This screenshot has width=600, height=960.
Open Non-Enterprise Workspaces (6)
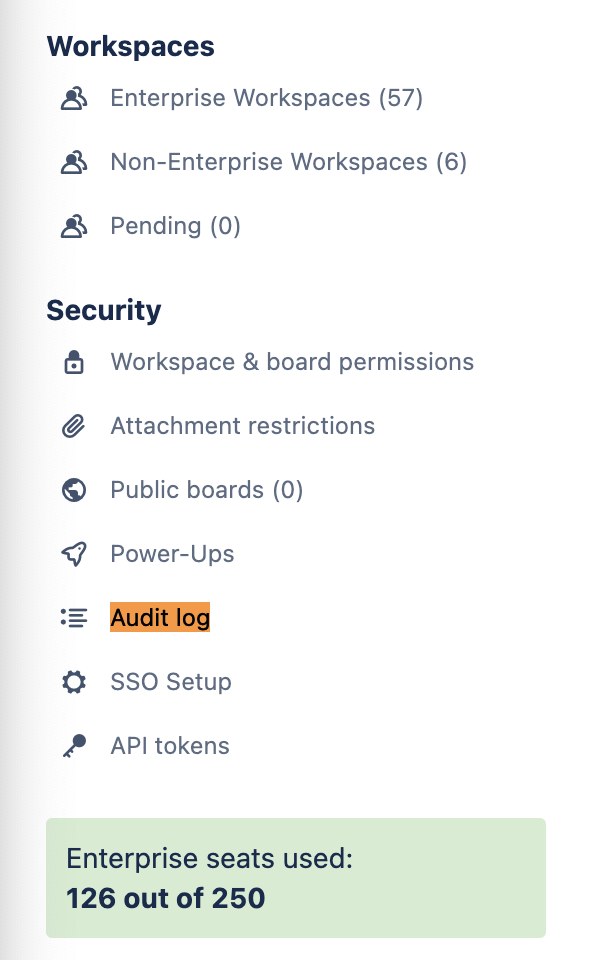pyautogui.click(x=287, y=162)
